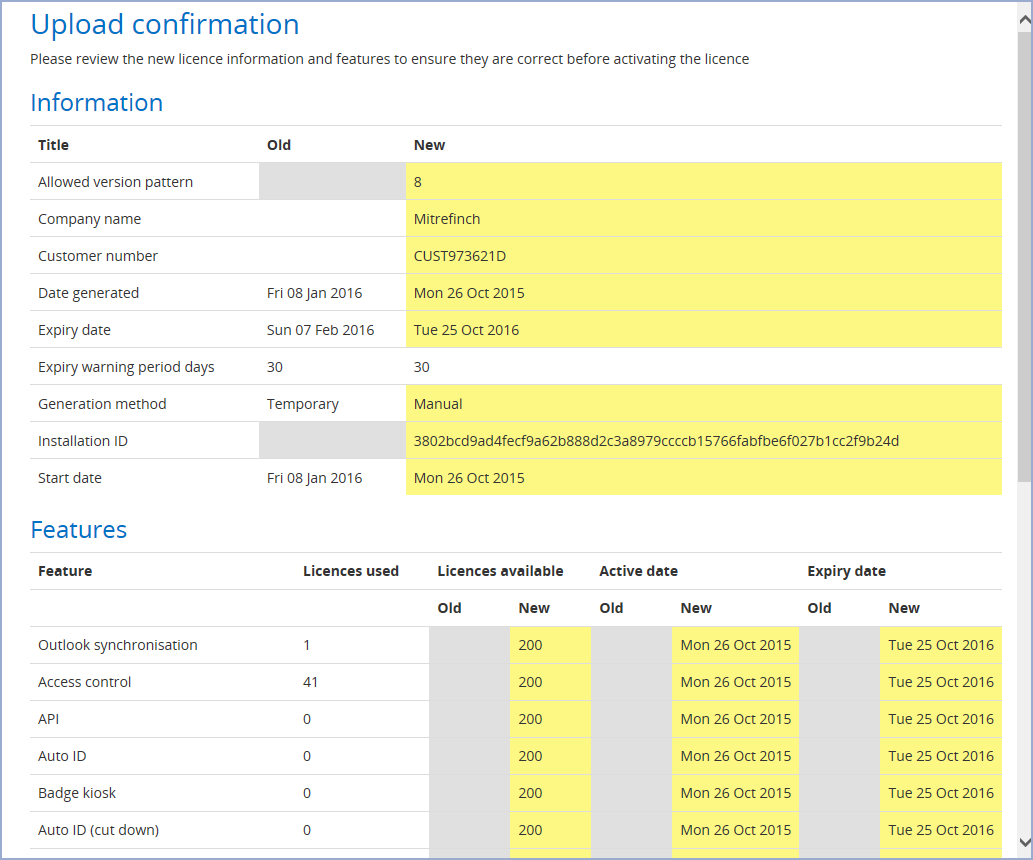Click the Mitrefinch company name cell
The image size is (1033, 860).
pos(447,219)
